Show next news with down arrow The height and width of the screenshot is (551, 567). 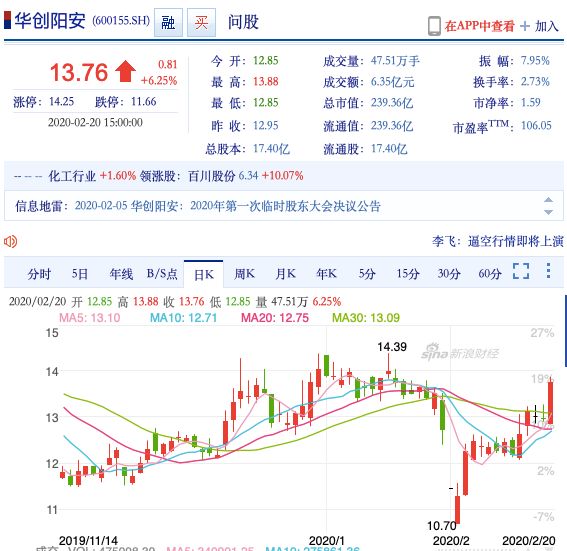click(x=549, y=212)
